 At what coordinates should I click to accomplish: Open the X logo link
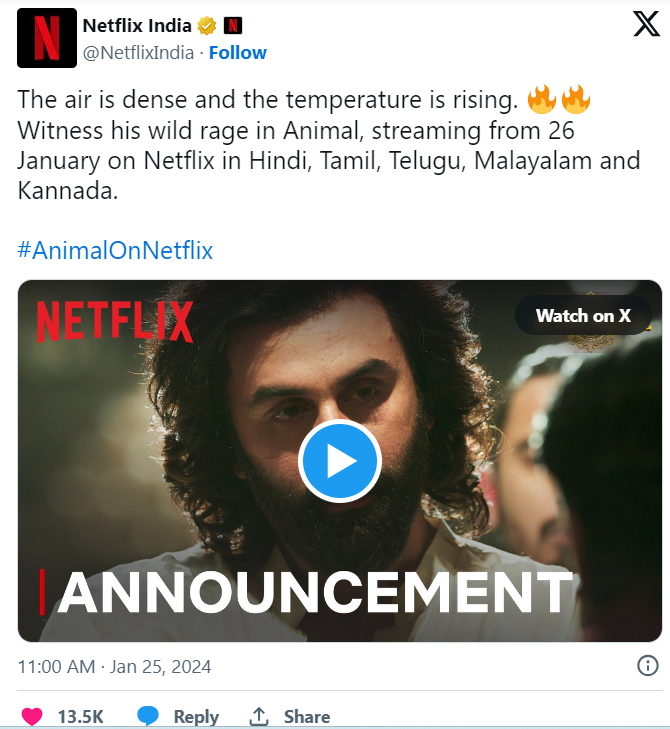647,24
